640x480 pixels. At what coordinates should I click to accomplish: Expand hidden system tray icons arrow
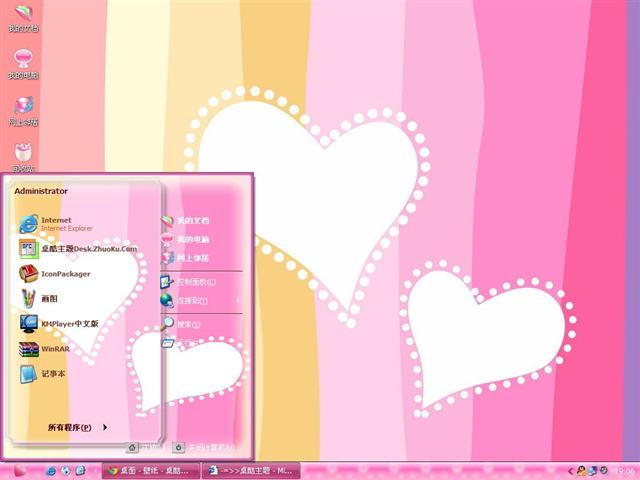click(x=571, y=471)
